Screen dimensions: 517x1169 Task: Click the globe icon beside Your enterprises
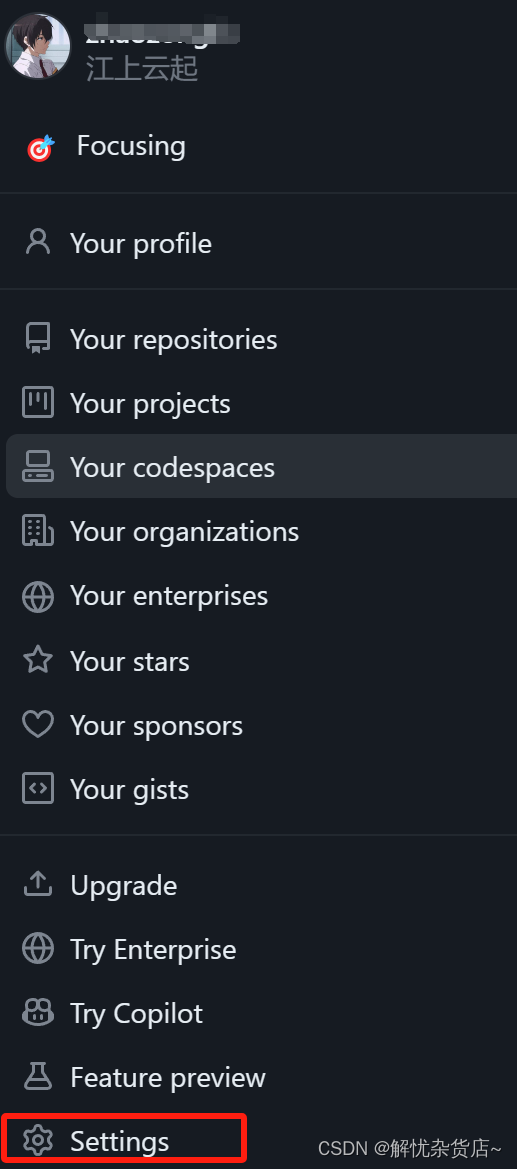tap(37, 596)
